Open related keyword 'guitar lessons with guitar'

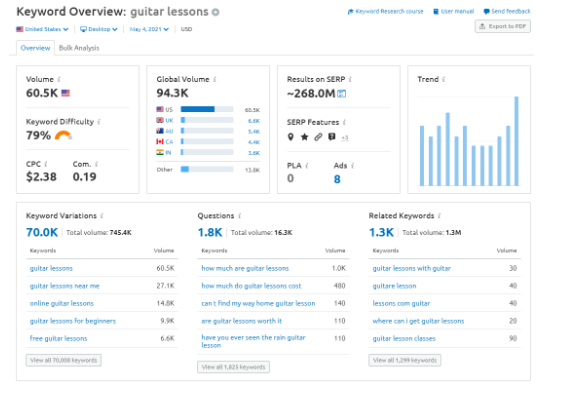click(x=411, y=269)
